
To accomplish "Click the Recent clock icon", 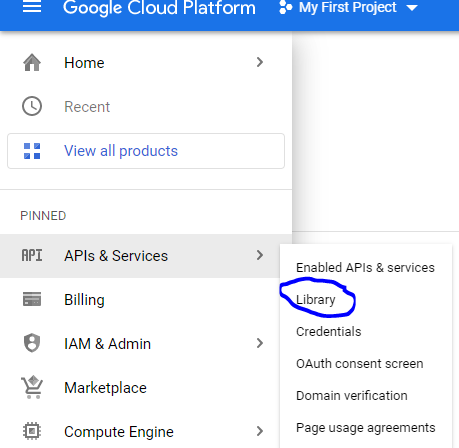I will coord(32,106).
